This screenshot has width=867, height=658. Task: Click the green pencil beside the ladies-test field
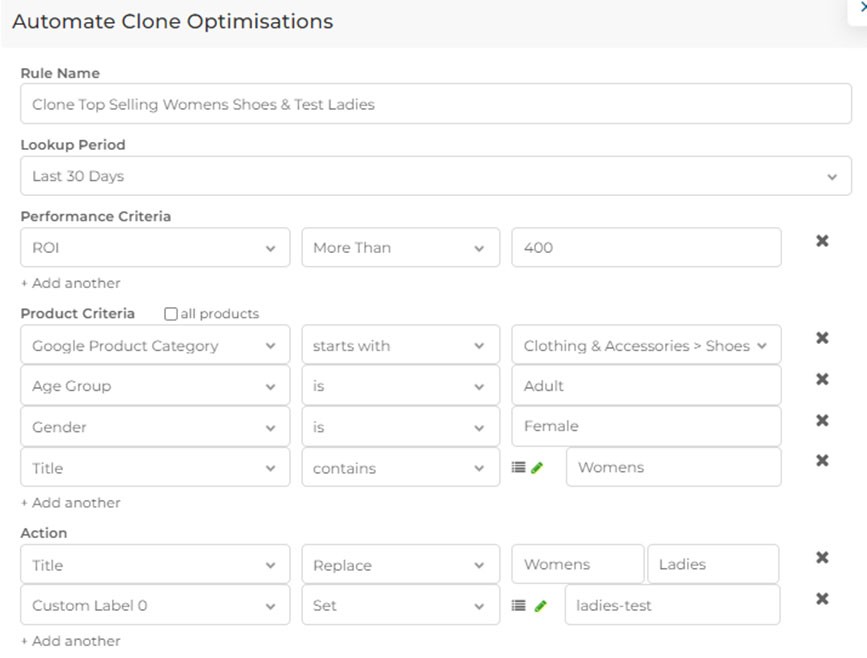pos(540,606)
